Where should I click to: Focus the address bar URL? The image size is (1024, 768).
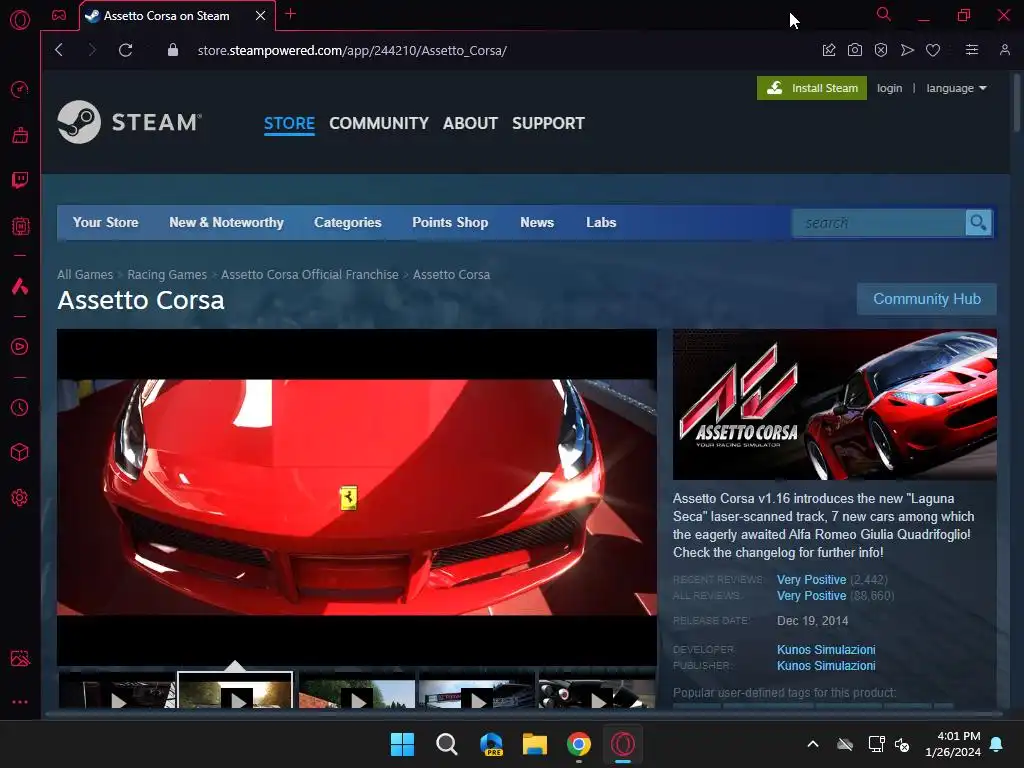[352, 50]
